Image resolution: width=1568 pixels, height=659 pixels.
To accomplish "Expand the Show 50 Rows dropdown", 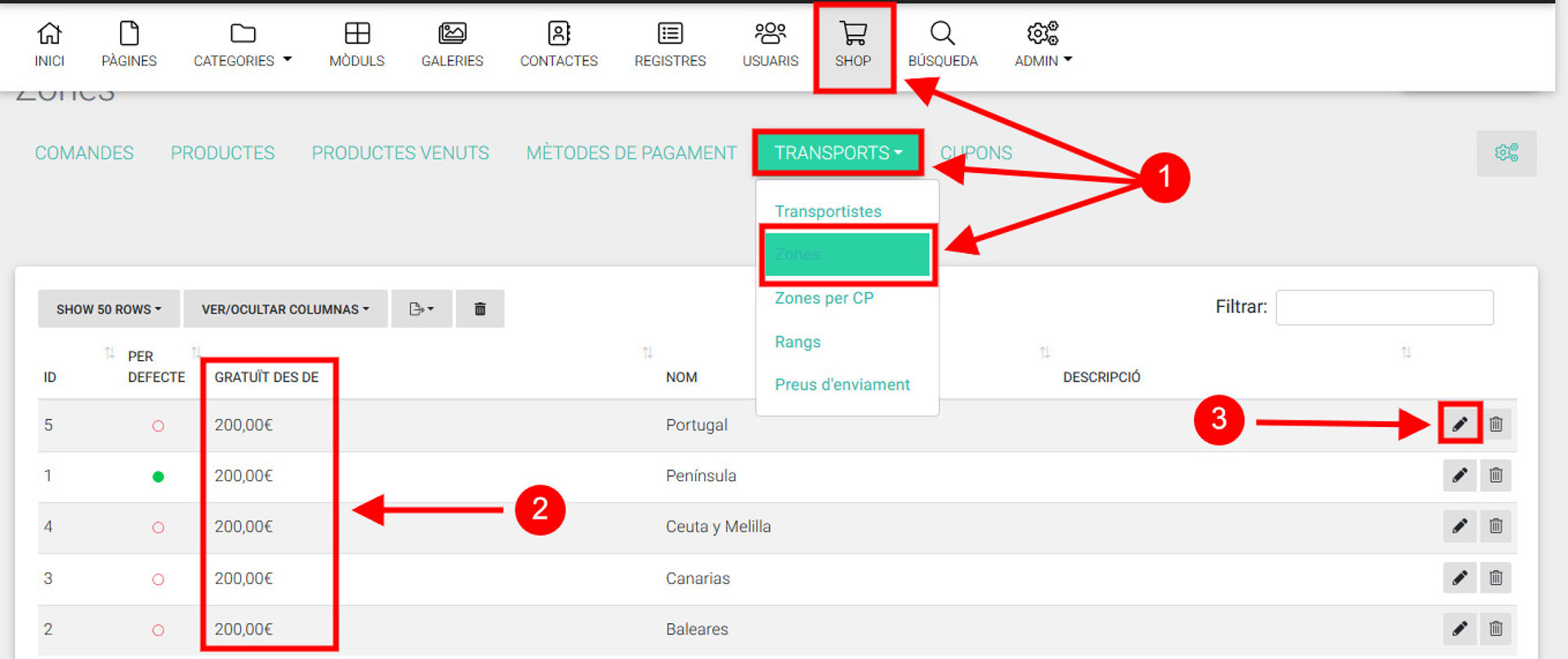I will pyautogui.click(x=108, y=309).
